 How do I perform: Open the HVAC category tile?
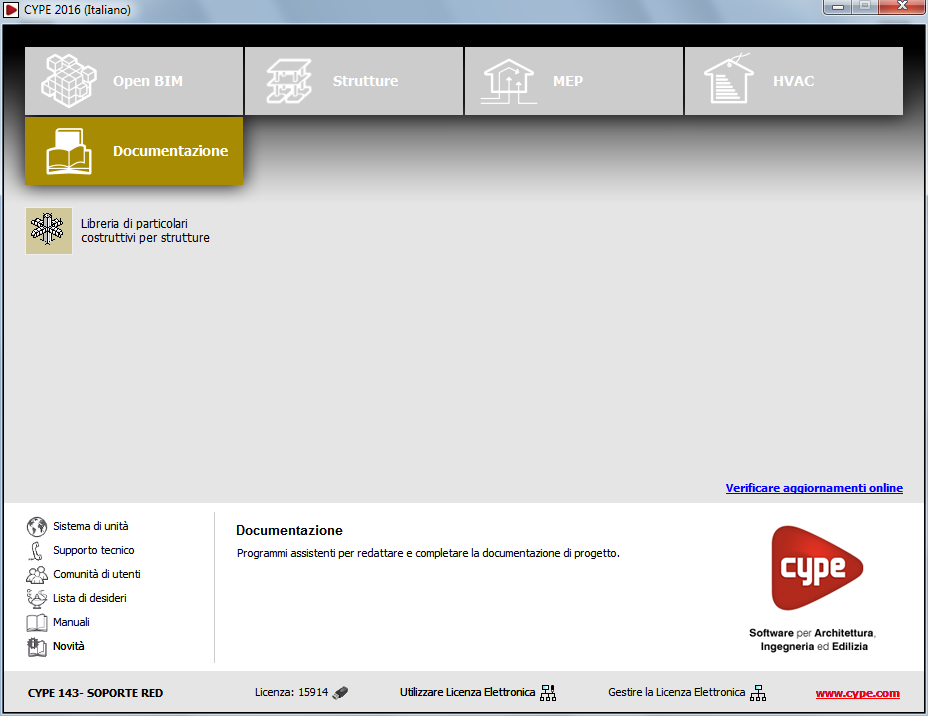pyautogui.click(x=794, y=81)
